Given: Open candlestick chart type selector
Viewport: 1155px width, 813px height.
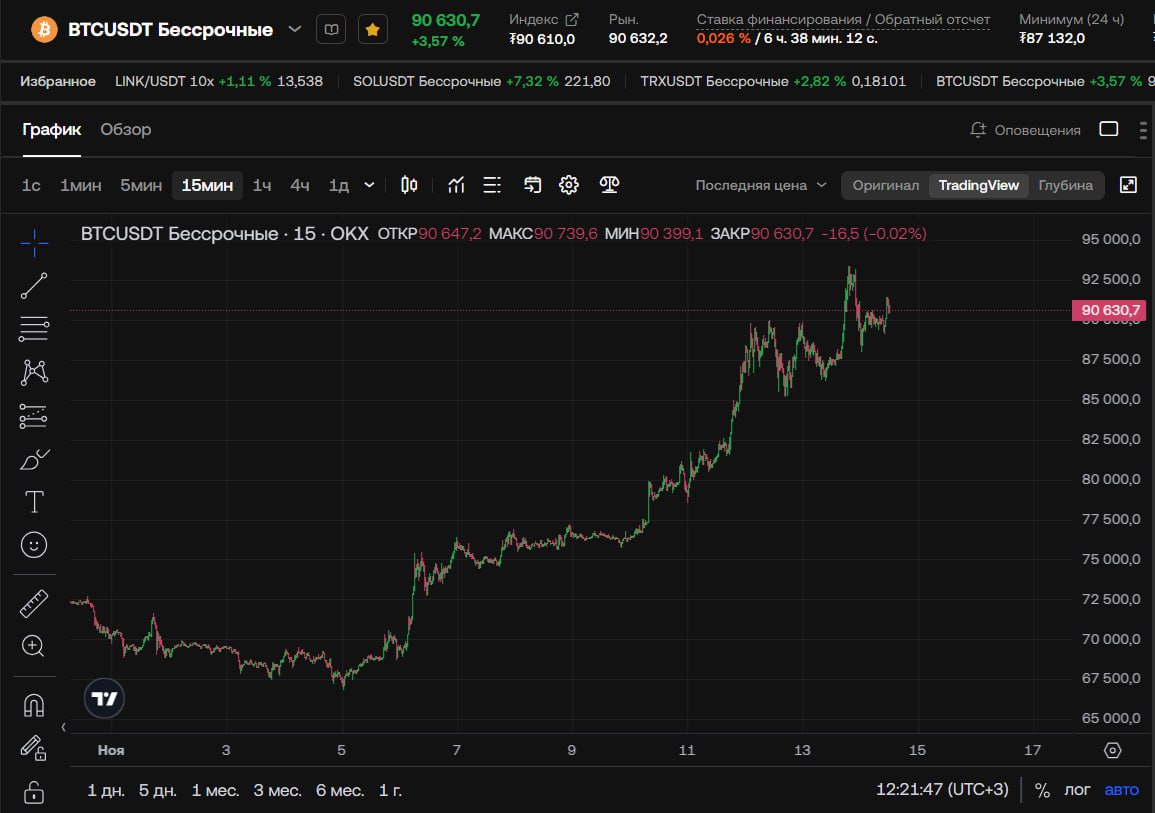Looking at the screenshot, I should pos(409,185).
